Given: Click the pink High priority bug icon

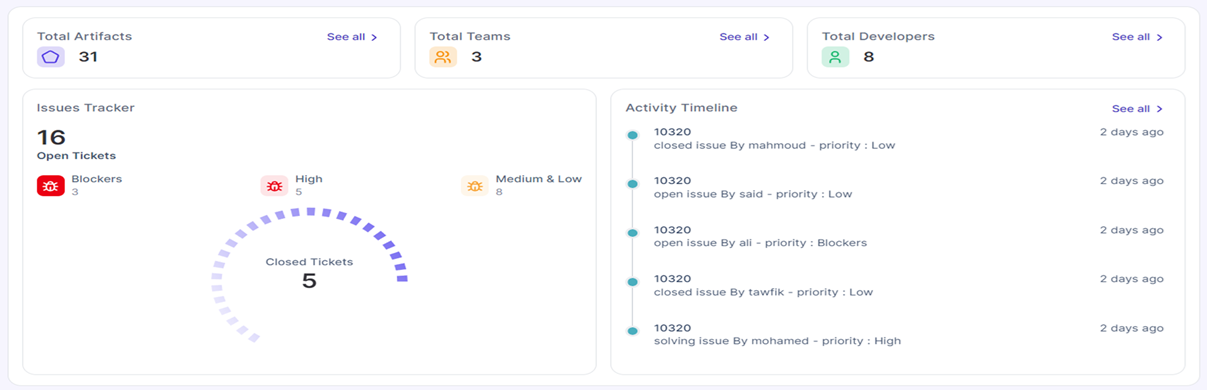Looking at the screenshot, I should [x=274, y=186].
